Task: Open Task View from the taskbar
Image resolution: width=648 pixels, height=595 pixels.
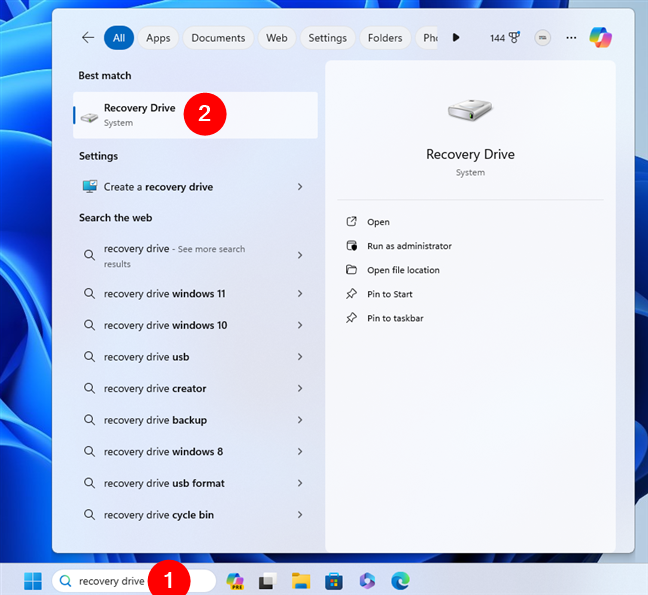Action: click(268, 581)
